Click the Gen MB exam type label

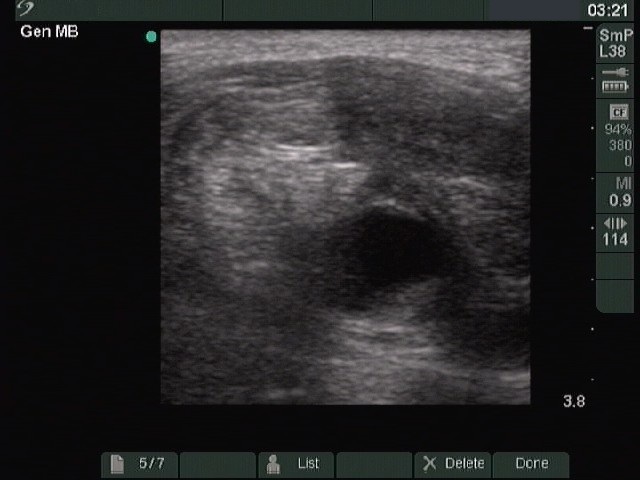point(49,32)
